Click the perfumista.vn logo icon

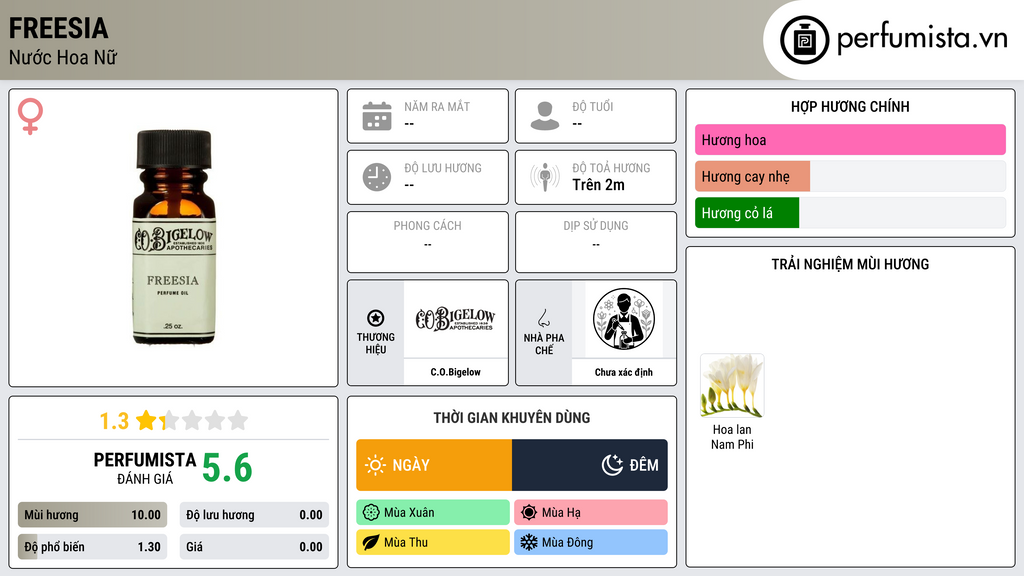804,40
